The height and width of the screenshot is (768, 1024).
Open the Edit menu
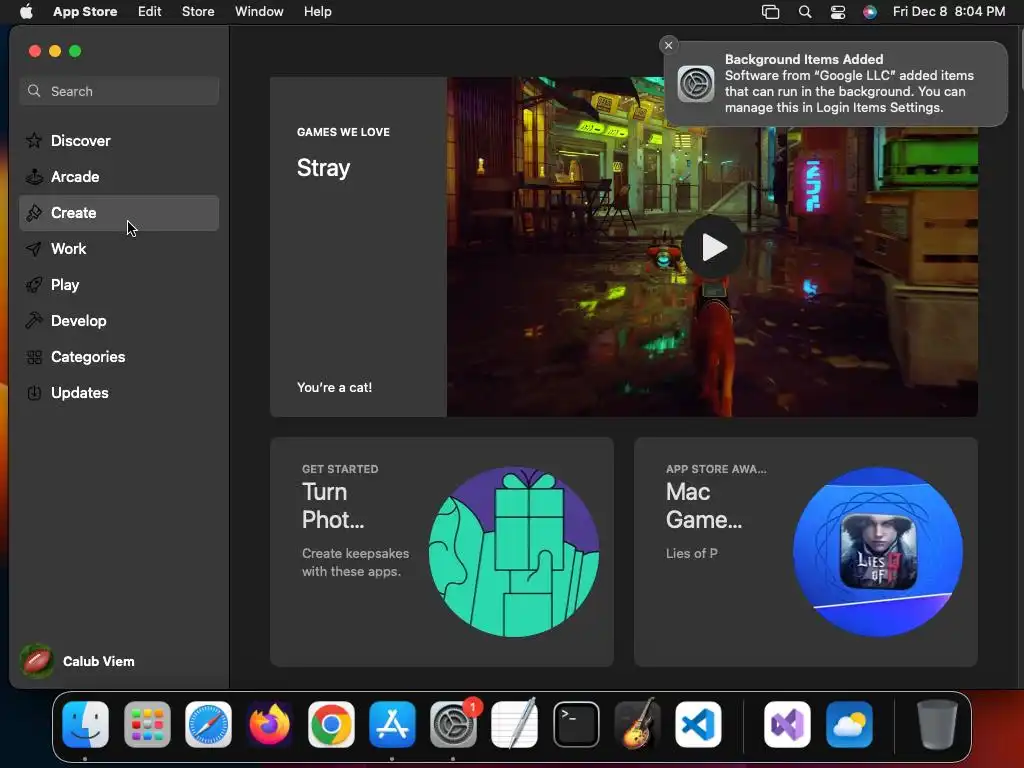pos(150,11)
